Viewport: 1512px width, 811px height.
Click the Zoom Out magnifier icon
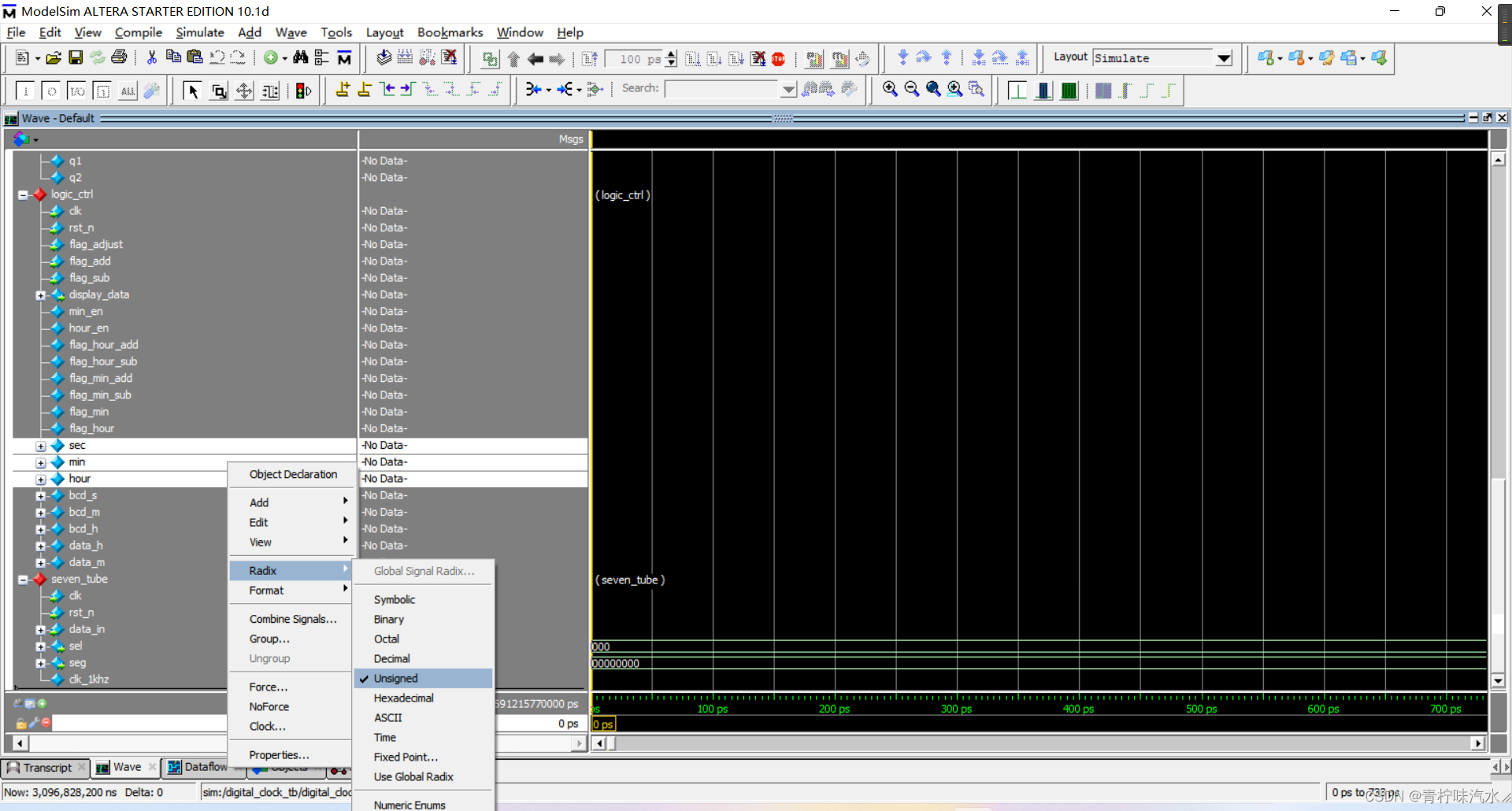click(x=912, y=89)
